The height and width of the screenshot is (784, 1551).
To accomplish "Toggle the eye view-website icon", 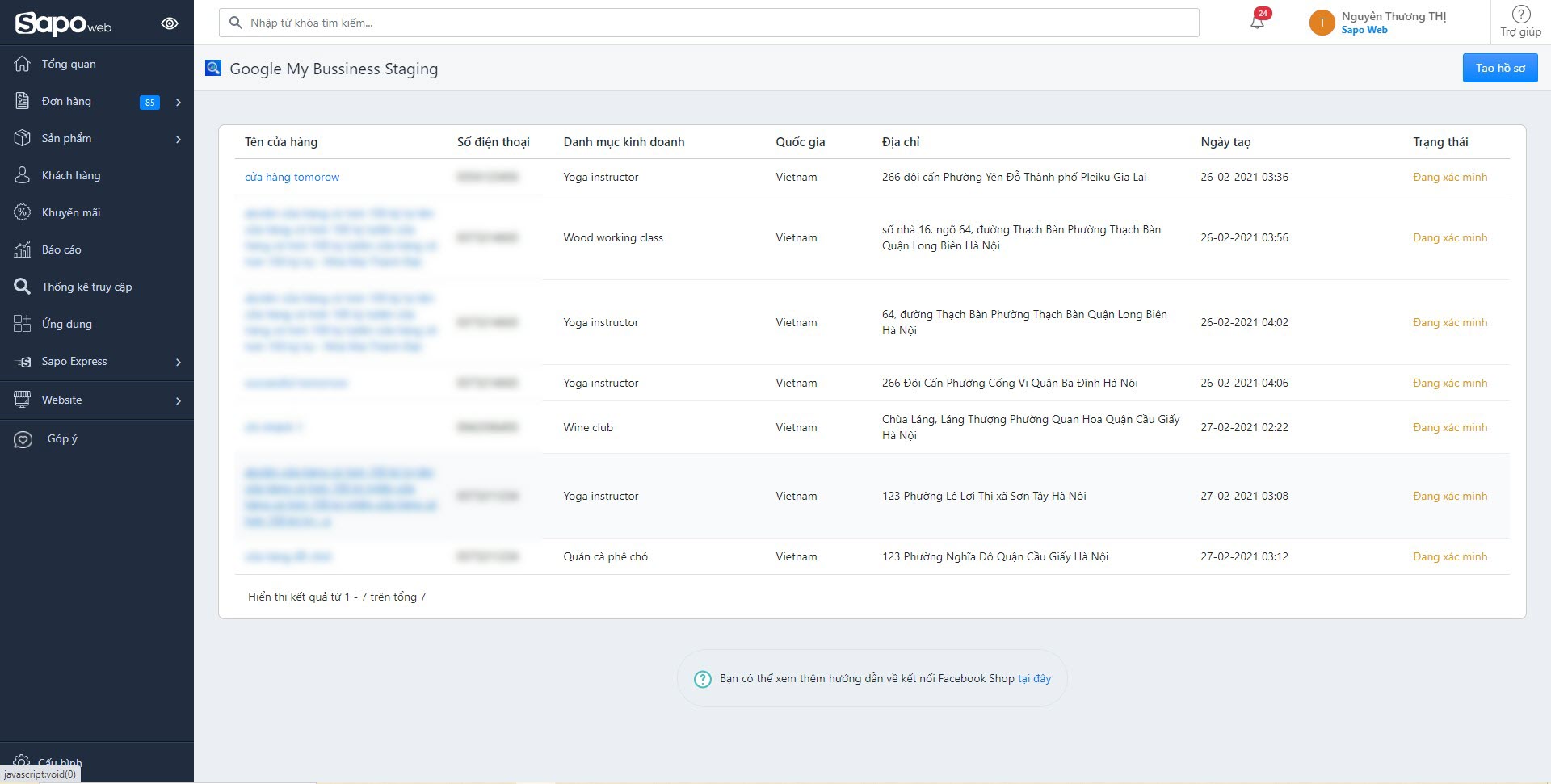I will (x=170, y=23).
